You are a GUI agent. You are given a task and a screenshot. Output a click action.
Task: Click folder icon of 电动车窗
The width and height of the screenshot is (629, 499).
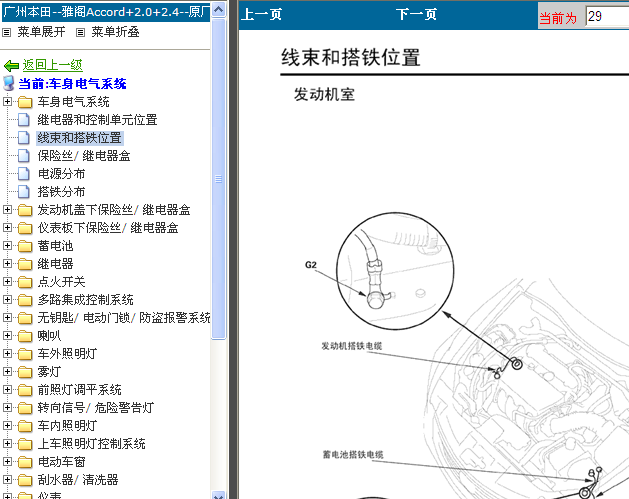click(25, 462)
